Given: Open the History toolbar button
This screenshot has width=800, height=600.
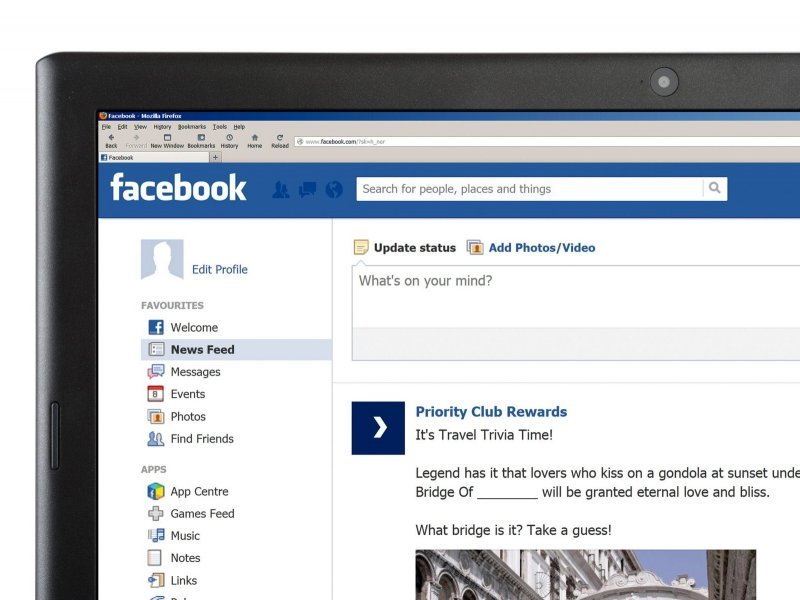Looking at the screenshot, I should (229, 141).
